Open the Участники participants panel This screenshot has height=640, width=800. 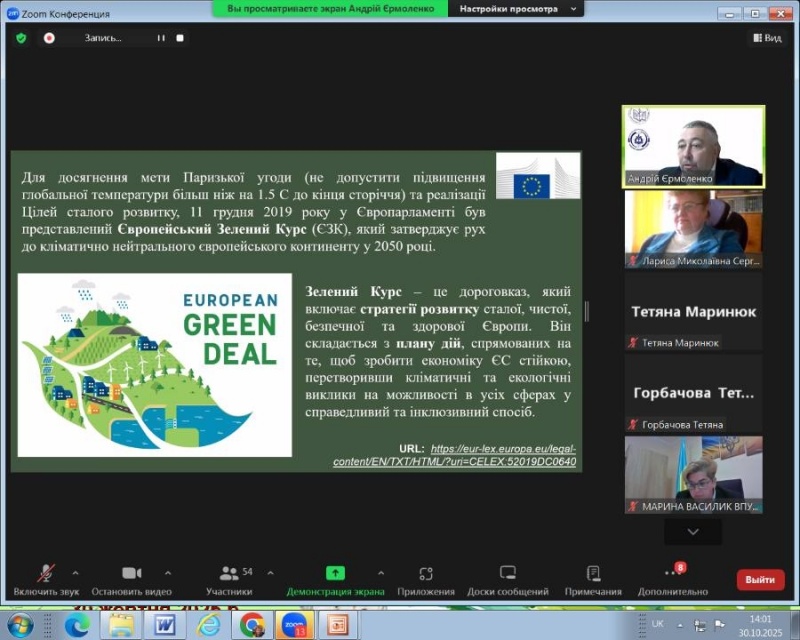point(228,574)
